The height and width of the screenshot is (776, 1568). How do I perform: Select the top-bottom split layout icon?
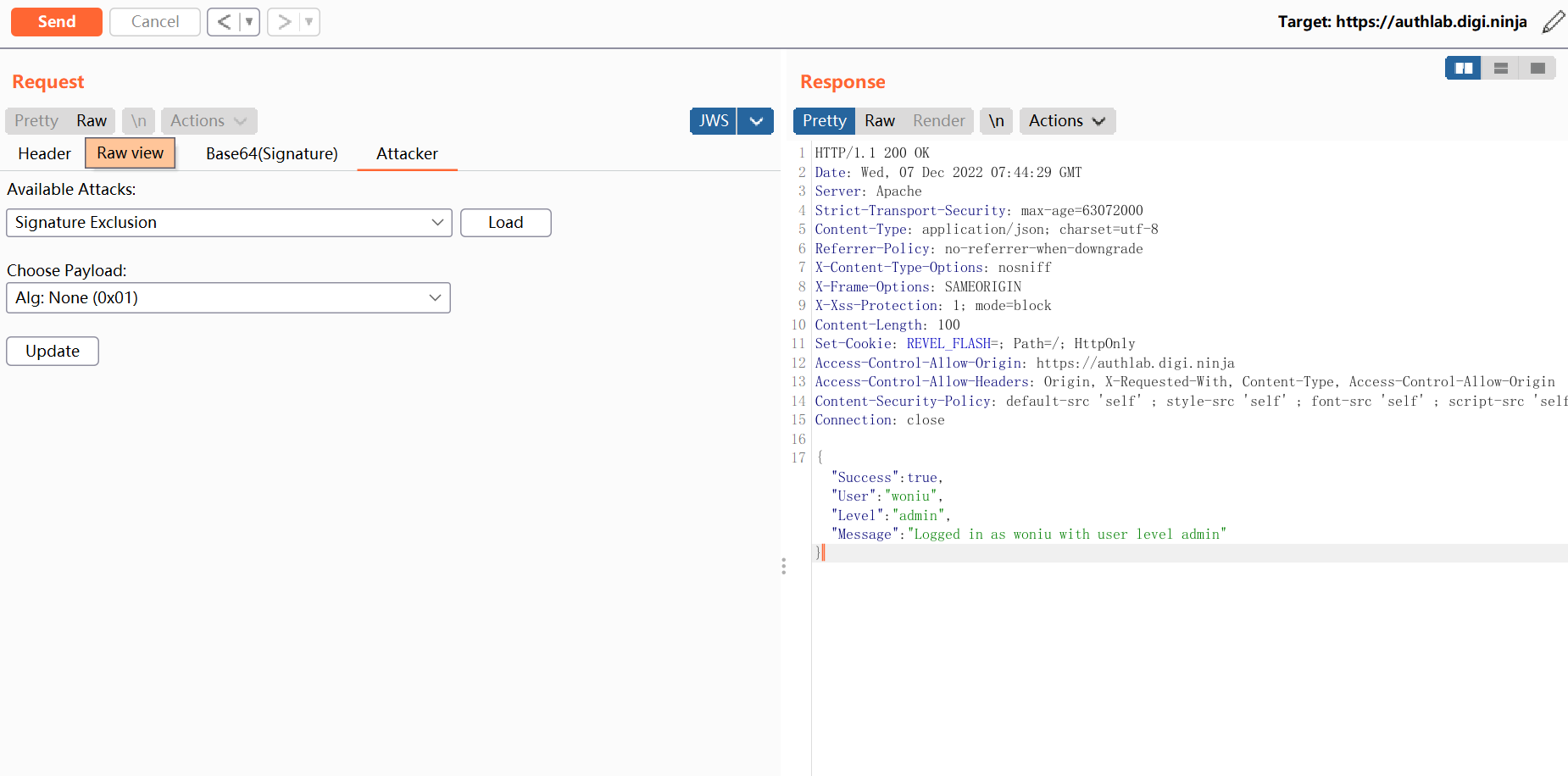[x=1500, y=68]
